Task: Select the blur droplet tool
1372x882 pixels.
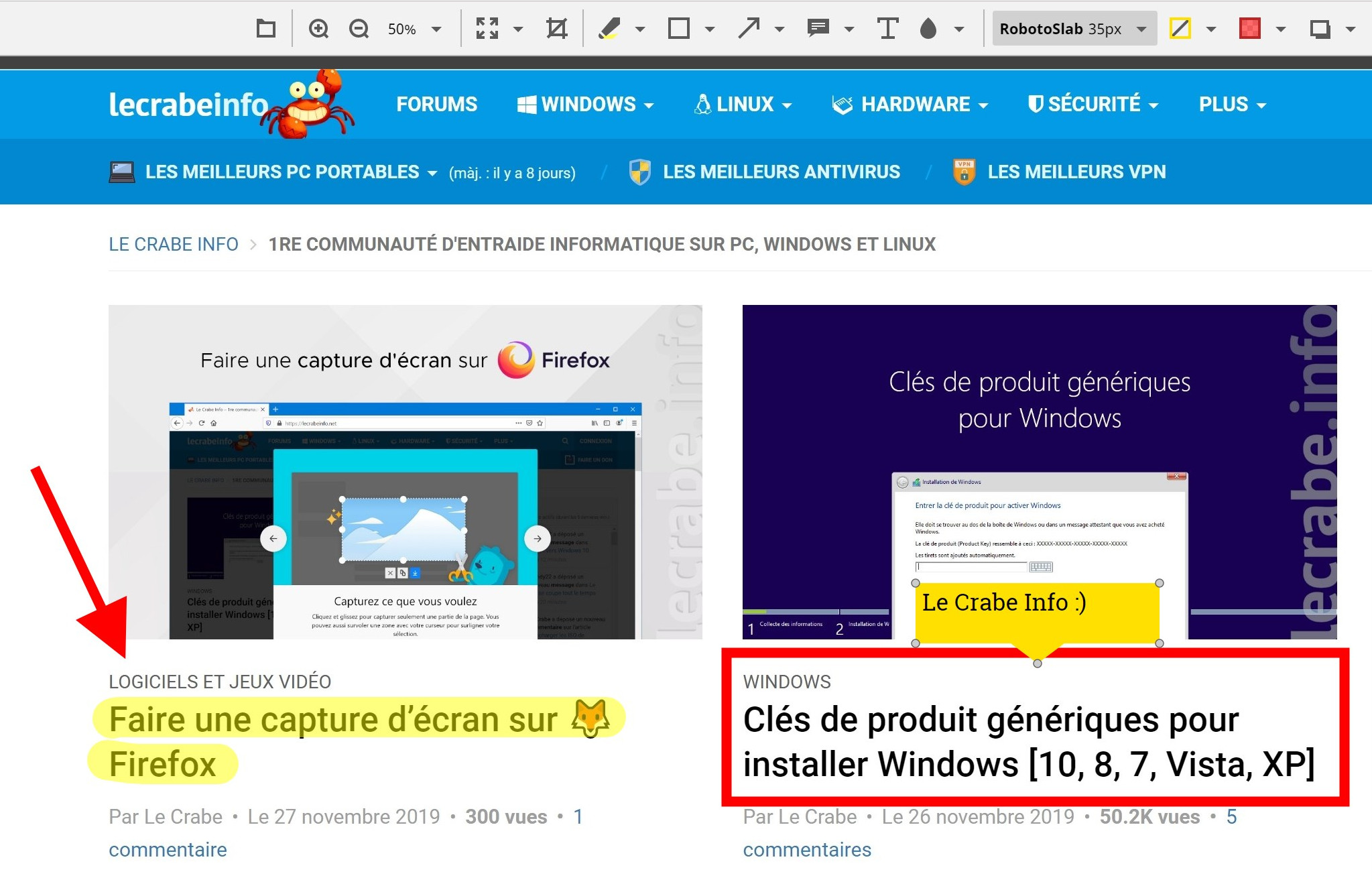Action: pos(928,29)
